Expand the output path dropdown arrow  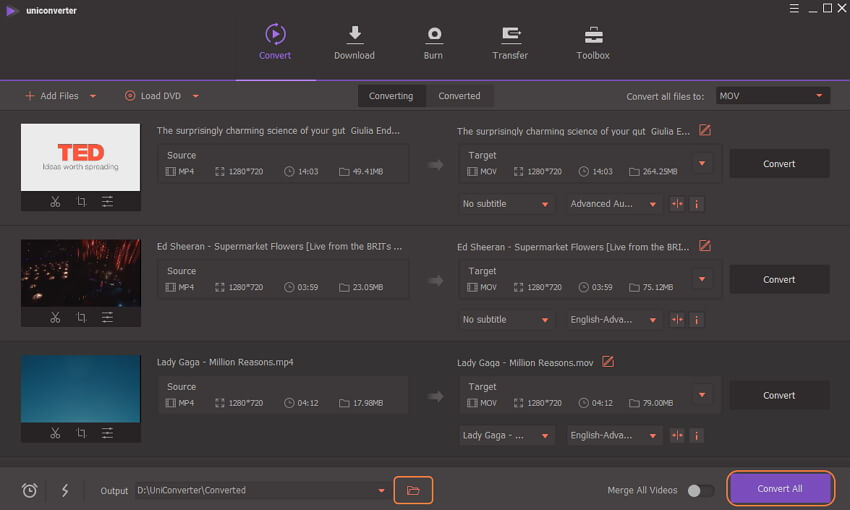382,490
